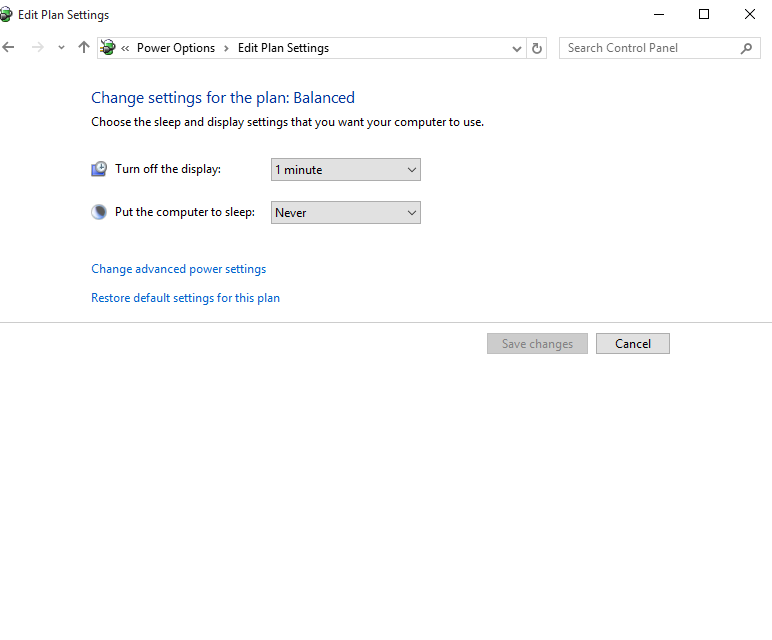Focus the Search Control Panel field
The image size is (772, 640).
650,48
